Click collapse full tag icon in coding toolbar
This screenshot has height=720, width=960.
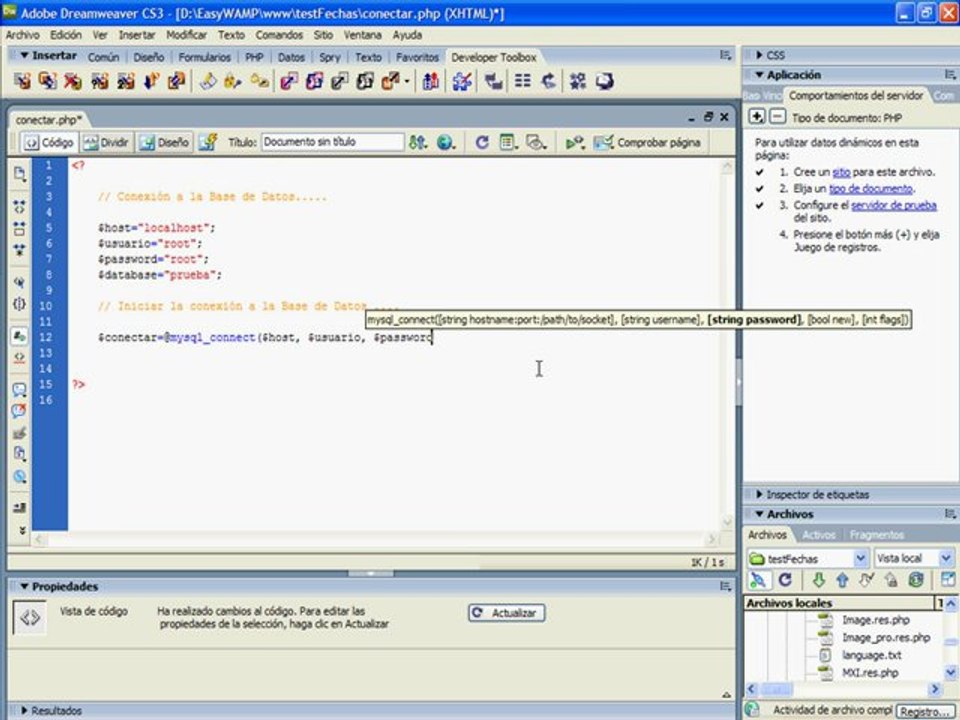(x=20, y=206)
